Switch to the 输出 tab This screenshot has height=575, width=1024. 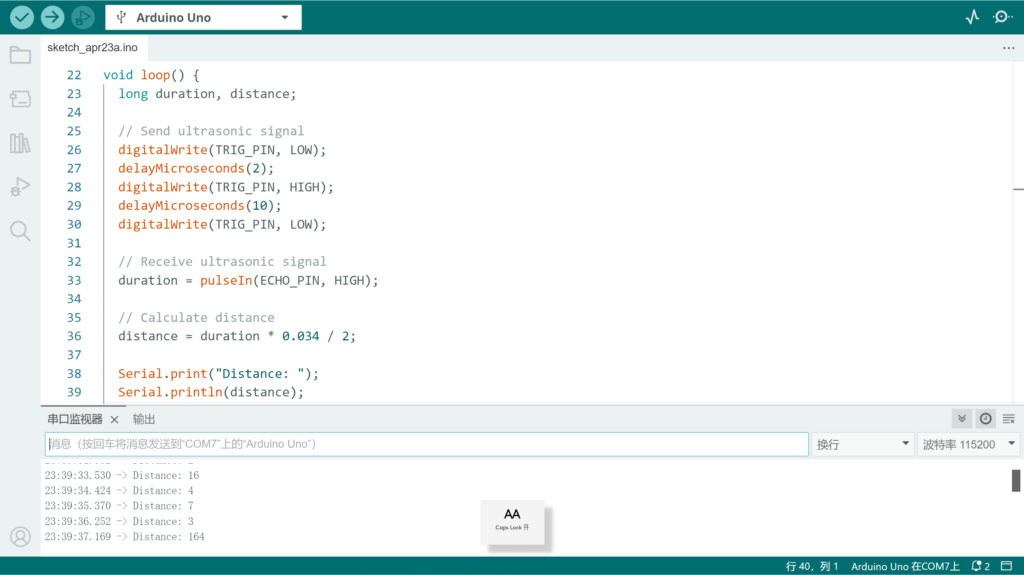pos(144,419)
